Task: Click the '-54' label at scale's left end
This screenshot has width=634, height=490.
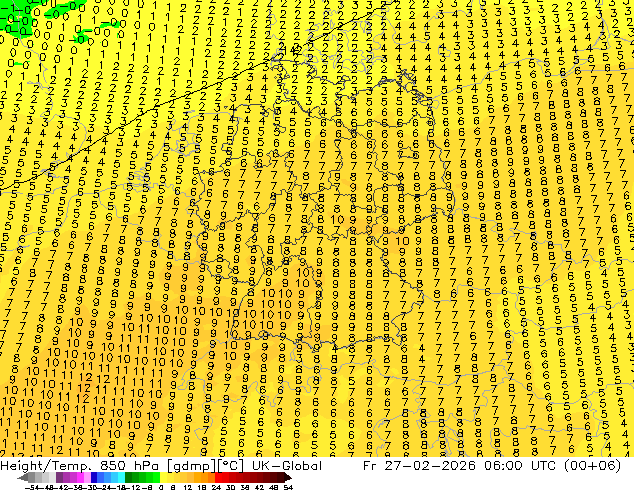Action: point(32,487)
